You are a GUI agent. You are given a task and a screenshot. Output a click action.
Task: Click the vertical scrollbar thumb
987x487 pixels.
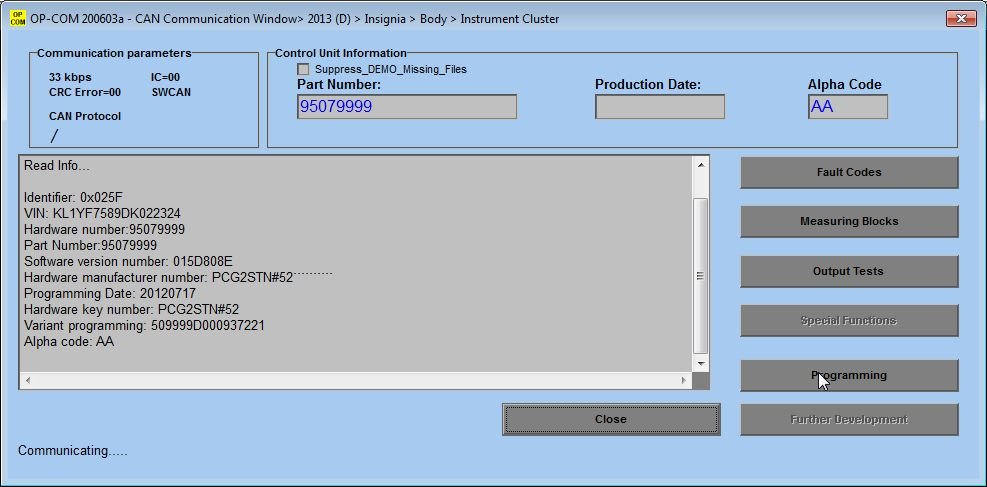[x=700, y=275]
